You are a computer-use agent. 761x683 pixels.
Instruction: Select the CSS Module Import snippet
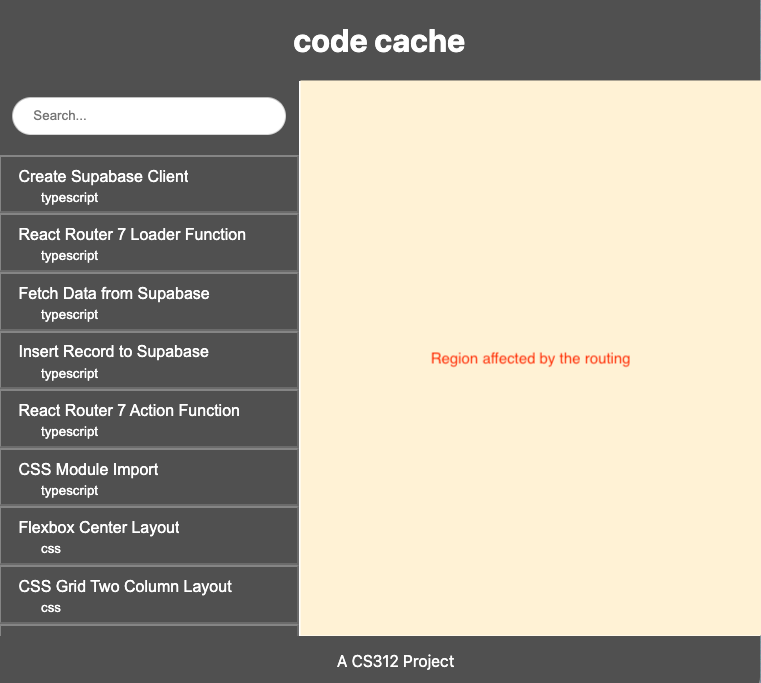click(88, 470)
